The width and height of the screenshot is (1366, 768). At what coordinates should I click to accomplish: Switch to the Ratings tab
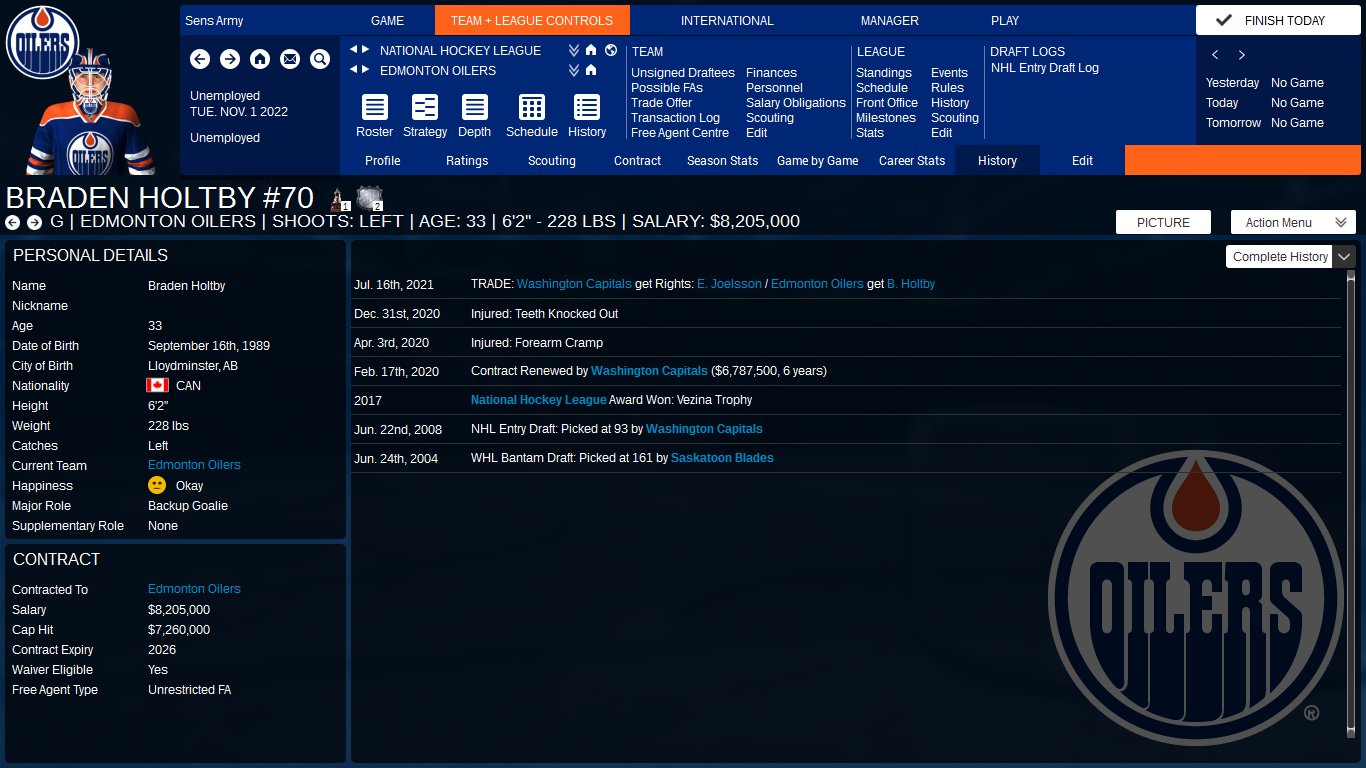click(467, 160)
